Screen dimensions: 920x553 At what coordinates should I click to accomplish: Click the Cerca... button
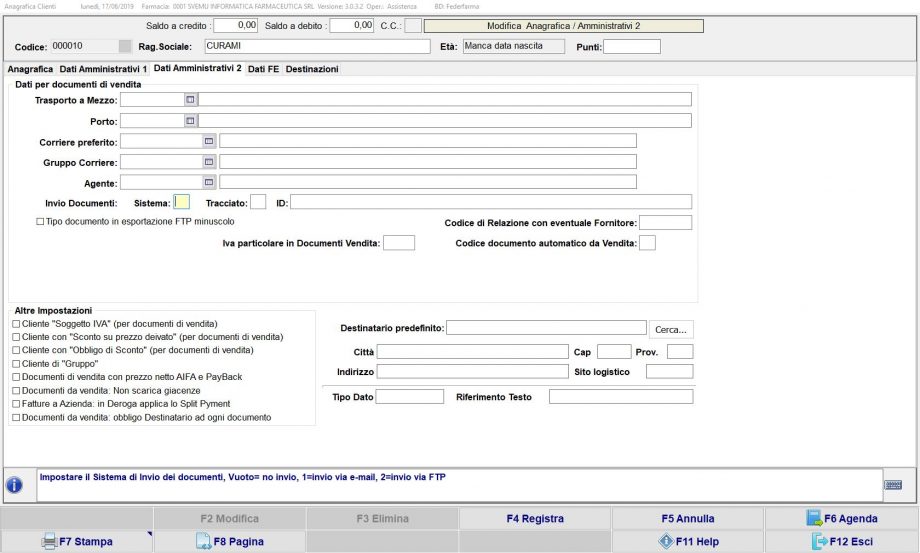pos(671,329)
